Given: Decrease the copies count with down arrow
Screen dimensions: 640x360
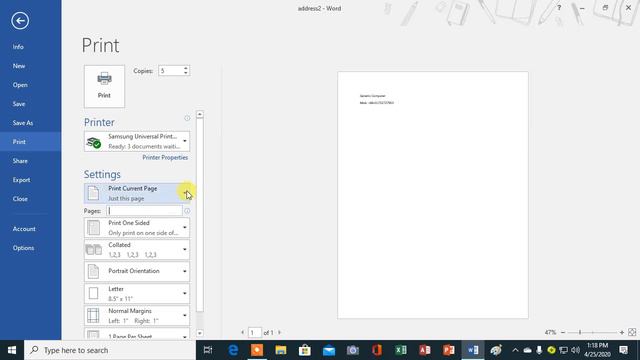Looking at the screenshot, I should click(186, 73).
